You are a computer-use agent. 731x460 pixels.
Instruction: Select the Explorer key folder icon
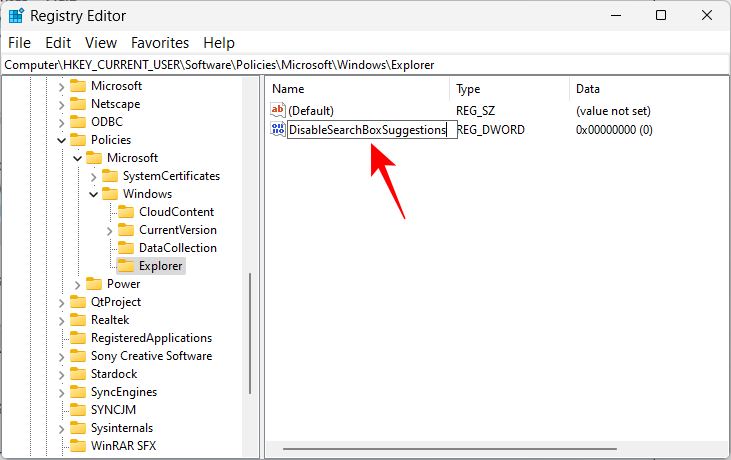click(126, 266)
